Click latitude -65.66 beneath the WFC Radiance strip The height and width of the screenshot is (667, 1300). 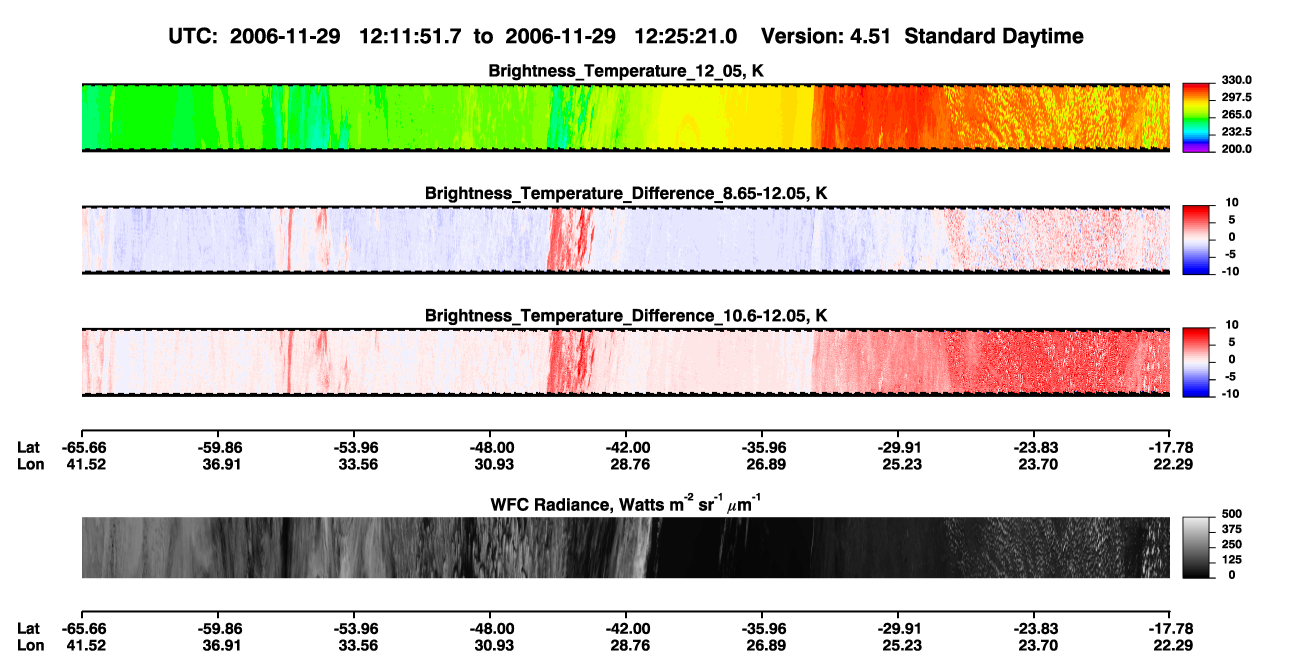[x=82, y=629]
